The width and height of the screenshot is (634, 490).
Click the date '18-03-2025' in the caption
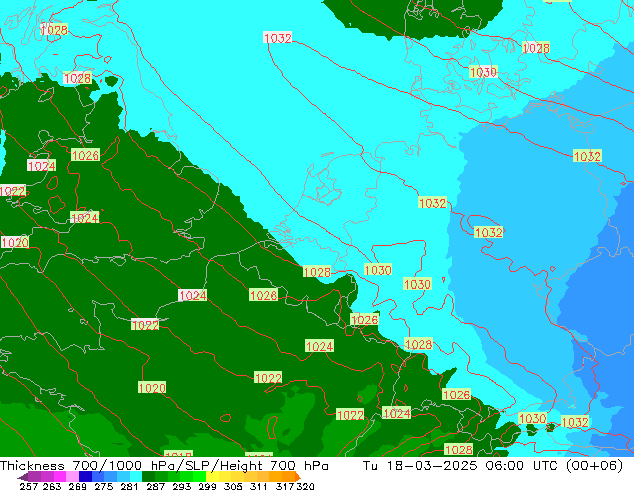pos(432,466)
